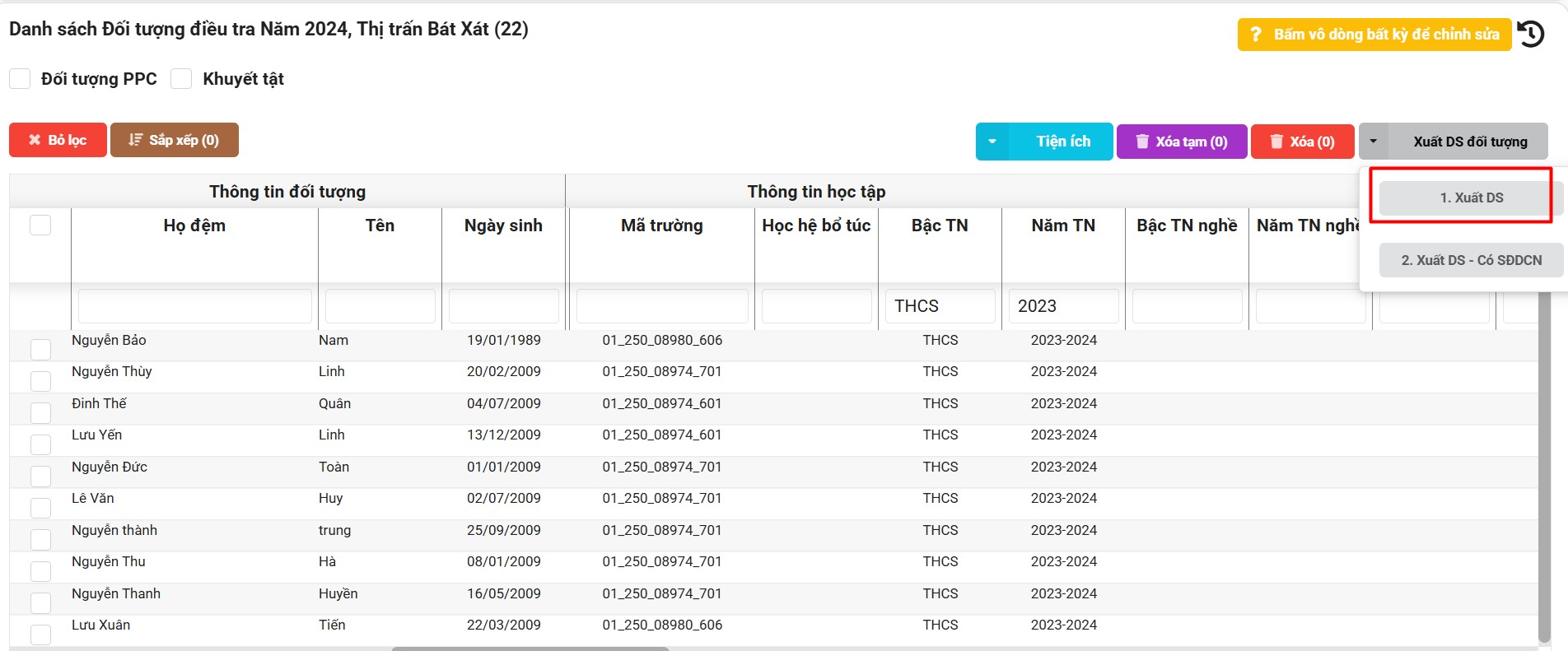Click the Năm TN filter field containing 2023
The height and width of the screenshot is (651, 1568).
pyautogui.click(x=1063, y=306)
